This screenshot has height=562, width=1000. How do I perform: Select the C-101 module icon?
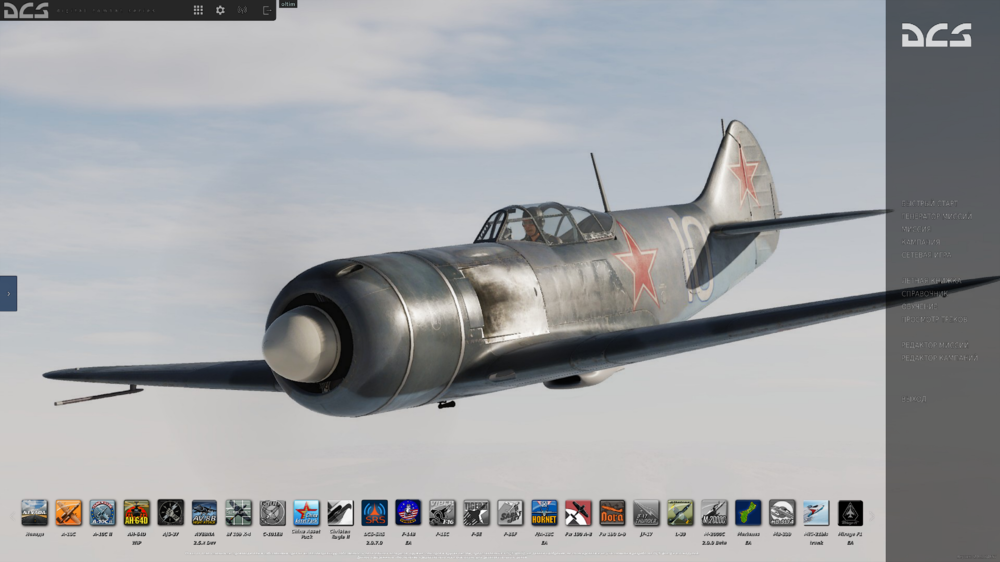[272, 513]
